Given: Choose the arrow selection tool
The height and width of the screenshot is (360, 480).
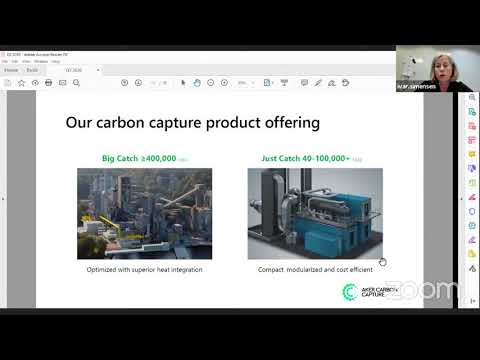Looking at the screenshot, I should pos(183,83).
